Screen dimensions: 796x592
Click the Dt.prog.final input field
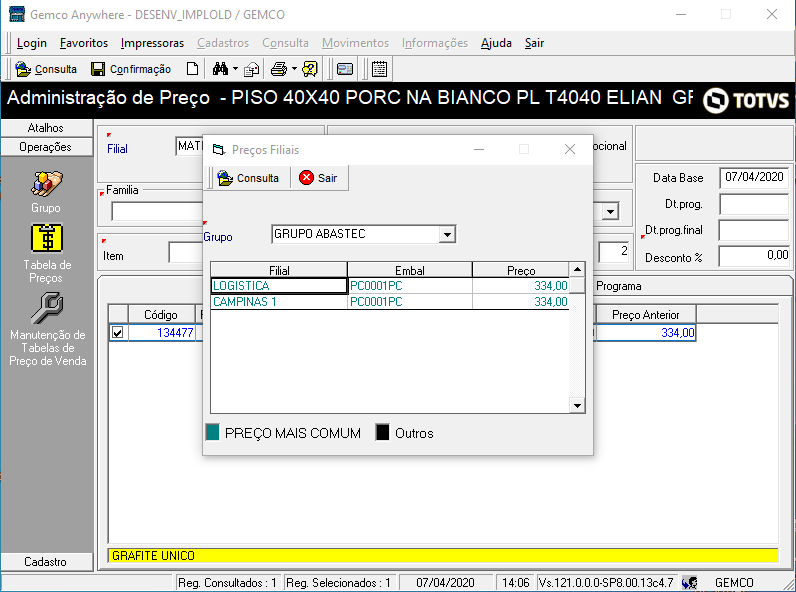pyautogui.click(x=754, y=231)
